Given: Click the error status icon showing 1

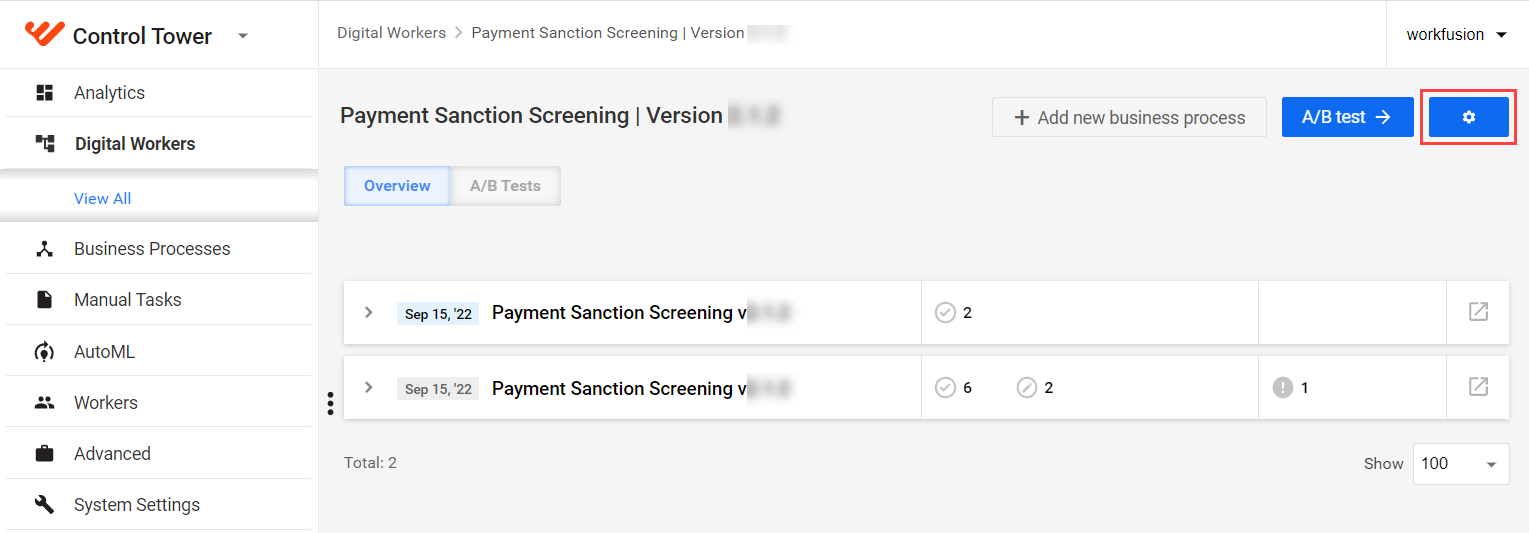Looking at the screenshot, I should (x=1283, y=387).
